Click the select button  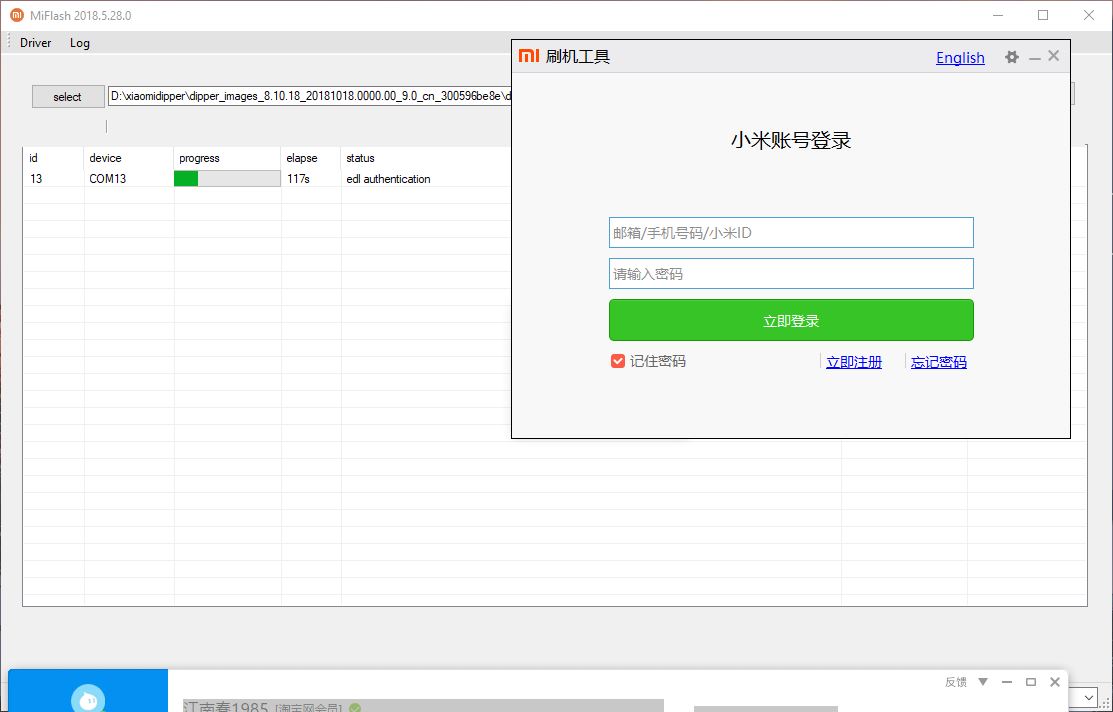[x=67, y=97]
